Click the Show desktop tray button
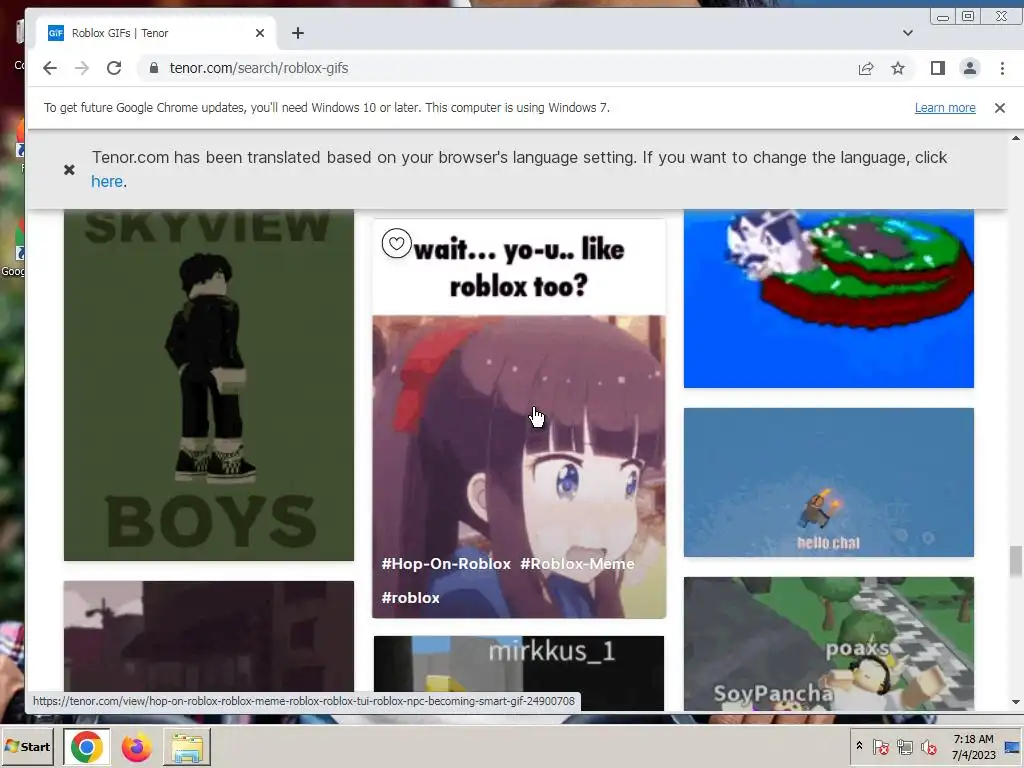The height and width of the screenshot is (768, 1024). [x=1013, y=747]
